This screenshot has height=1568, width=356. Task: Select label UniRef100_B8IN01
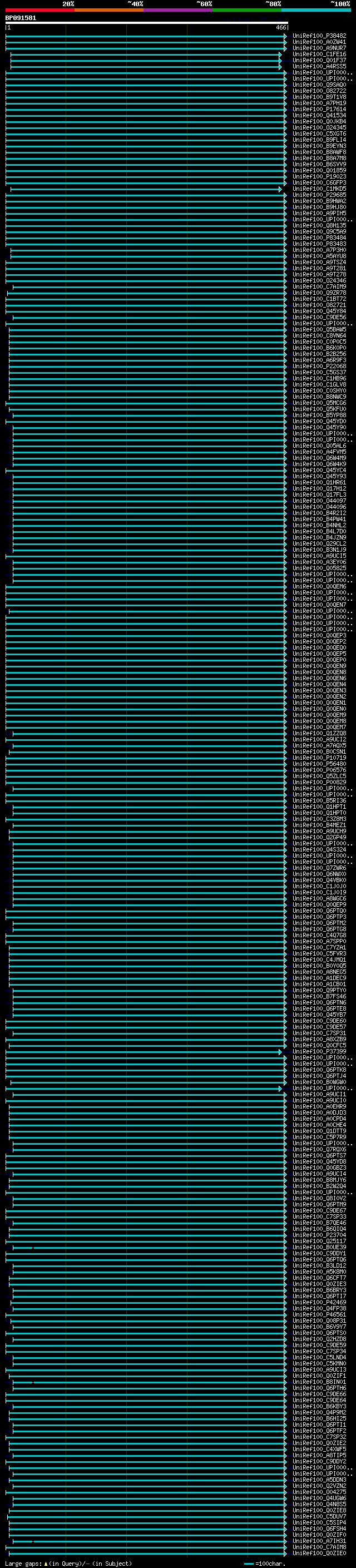tap(319, 1382)
